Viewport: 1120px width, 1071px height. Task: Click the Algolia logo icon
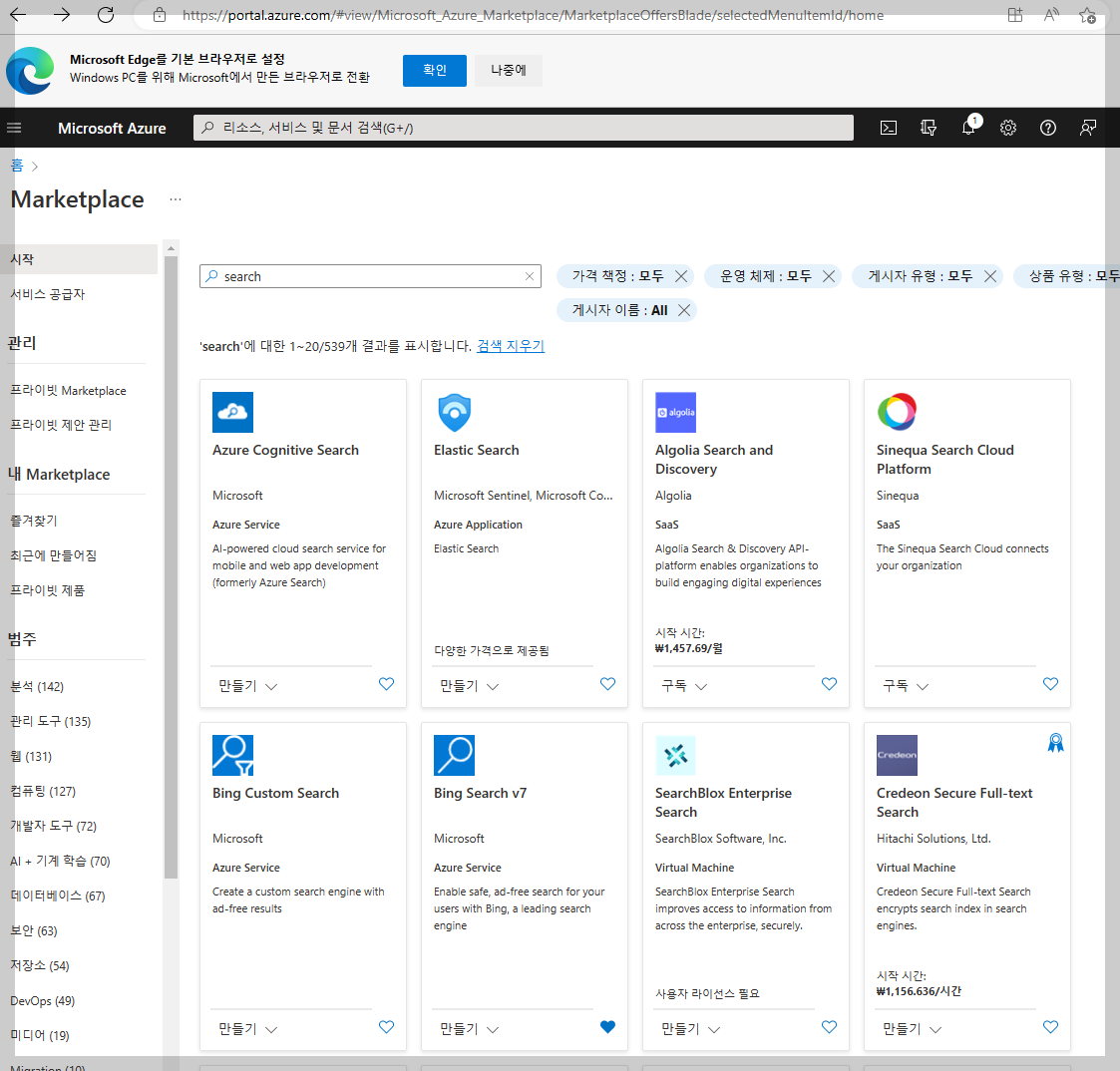(676, 412)
